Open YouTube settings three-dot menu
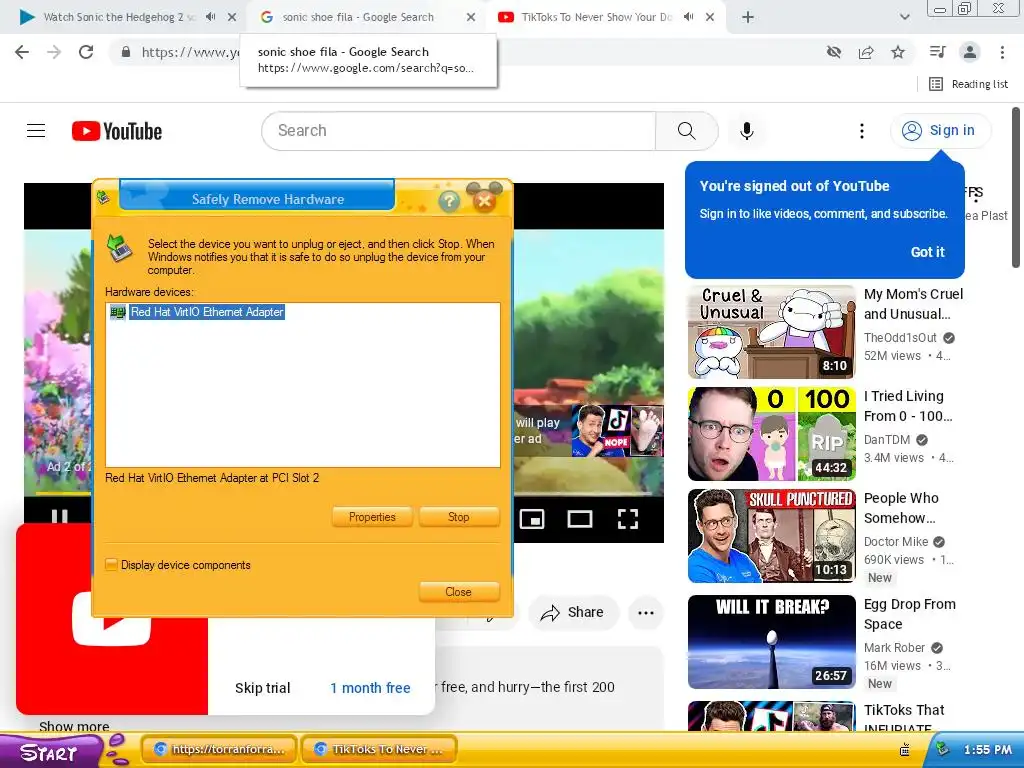Screen dimensions: 1024x768 [862, 131]
